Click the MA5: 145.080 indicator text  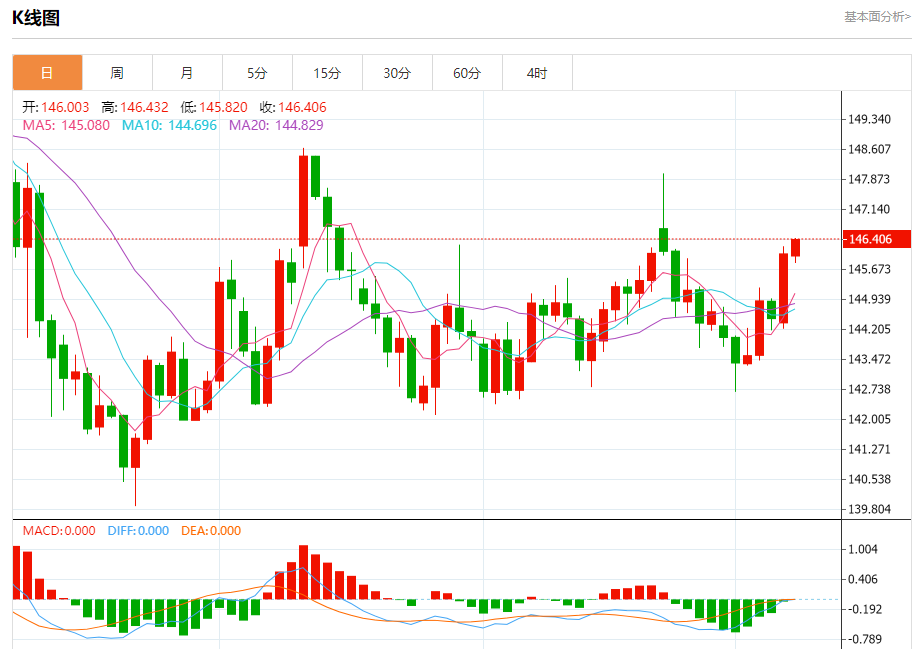66,125
